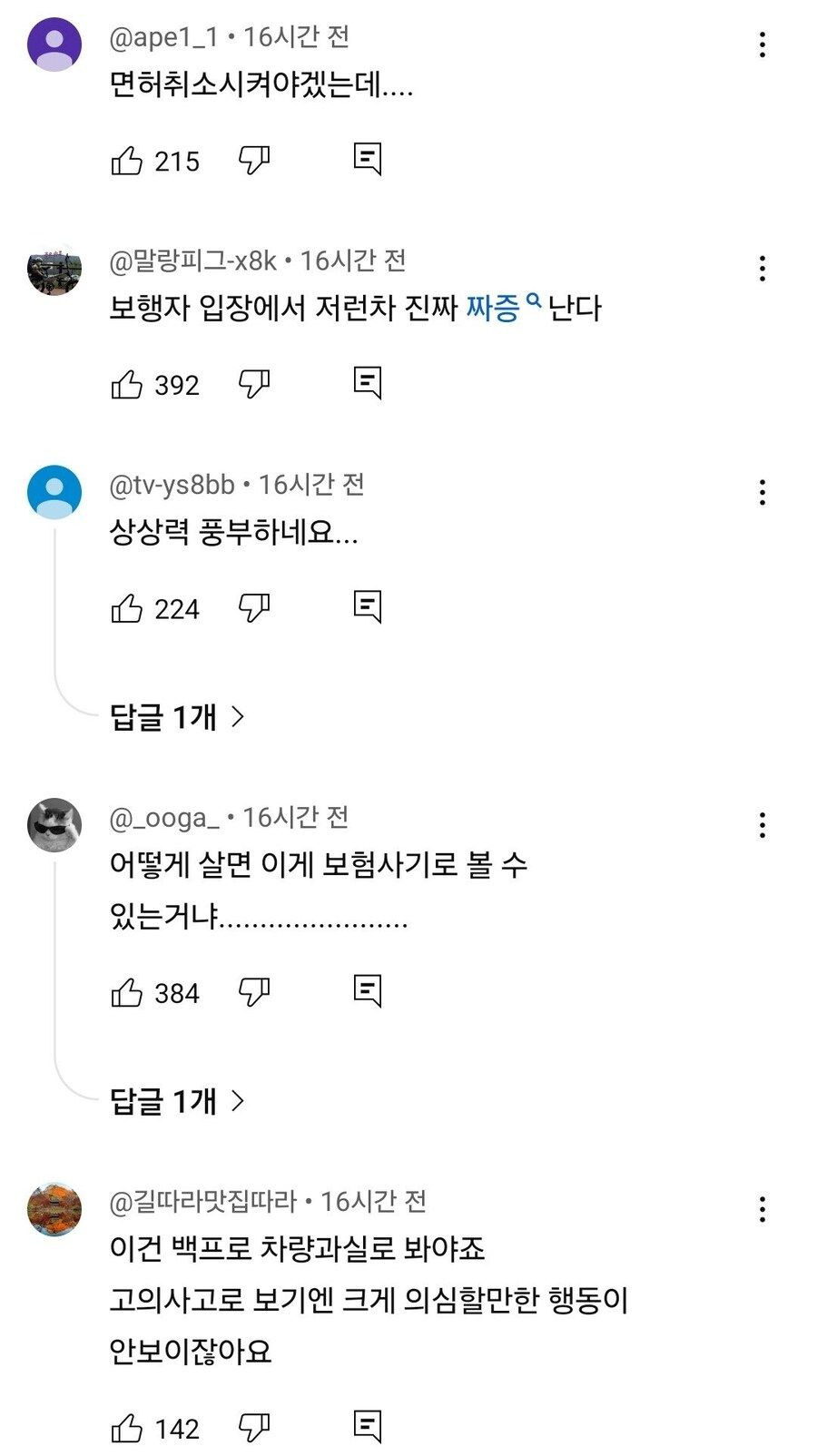This screenshot has width=817, height=1456.
Task: Open the more options for @말랑피그-x8k's comment
Action: 763,269
